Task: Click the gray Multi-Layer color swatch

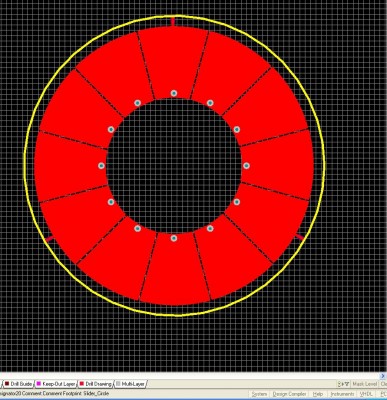Action: pos(118,384)
